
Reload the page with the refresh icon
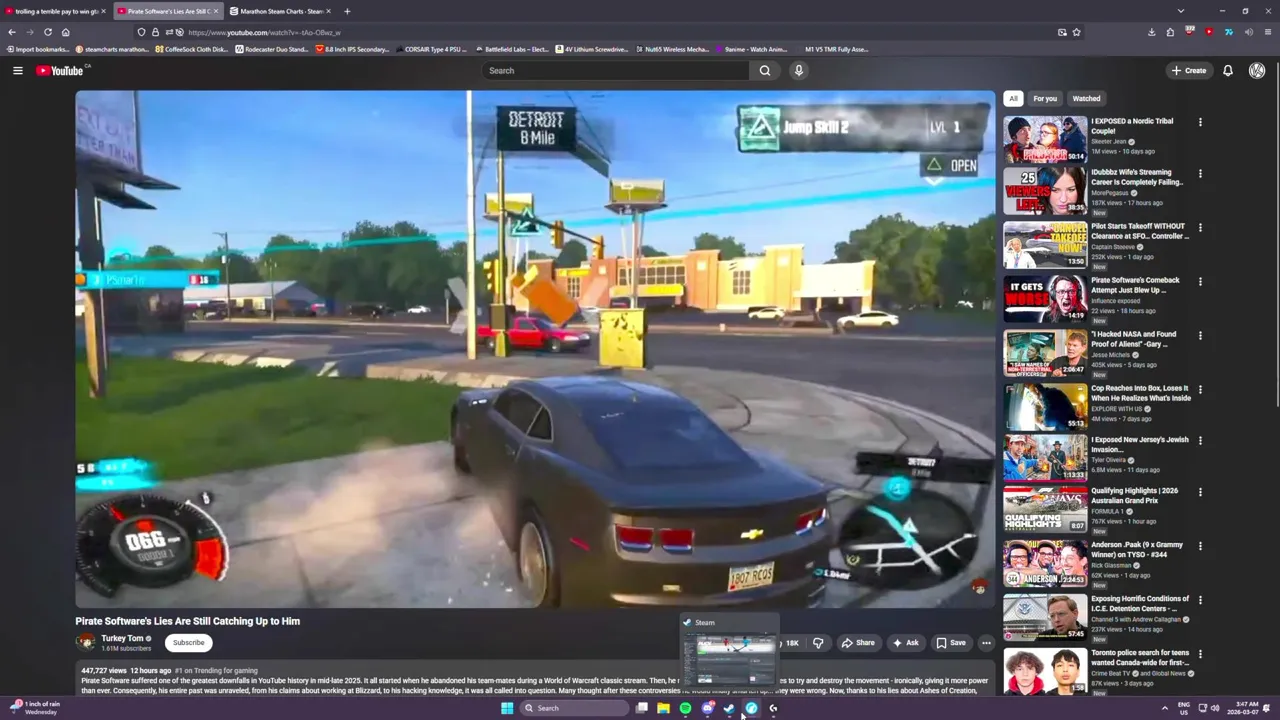[47, 32]
